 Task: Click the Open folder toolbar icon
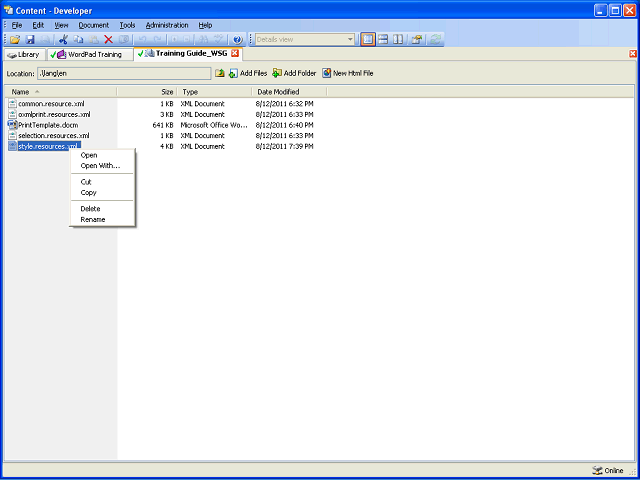tap(15, 40)
